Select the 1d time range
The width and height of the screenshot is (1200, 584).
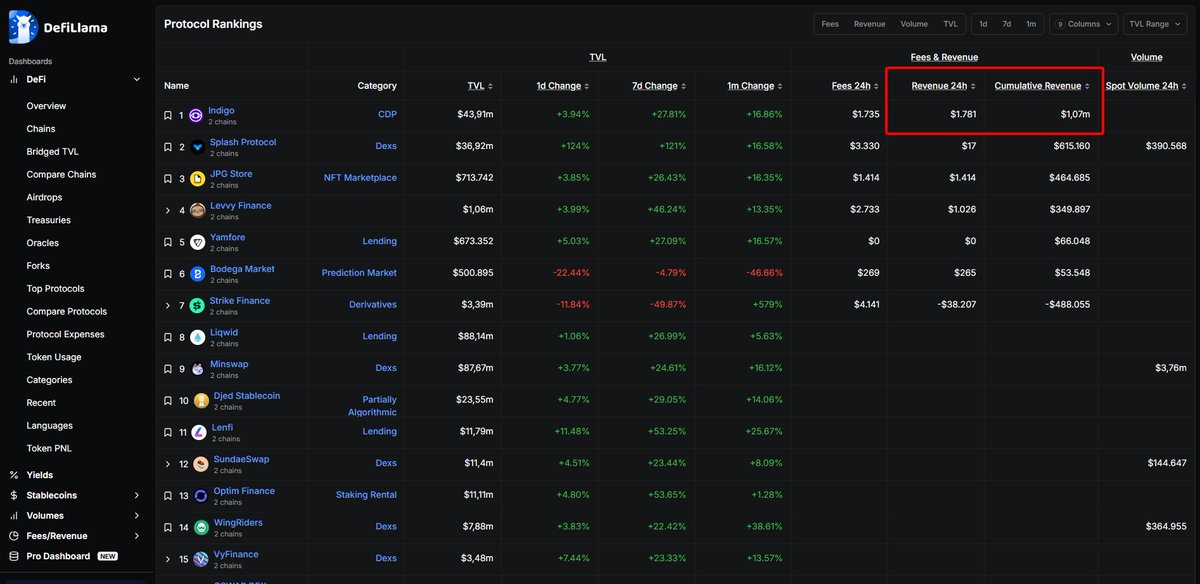point(983,24)
